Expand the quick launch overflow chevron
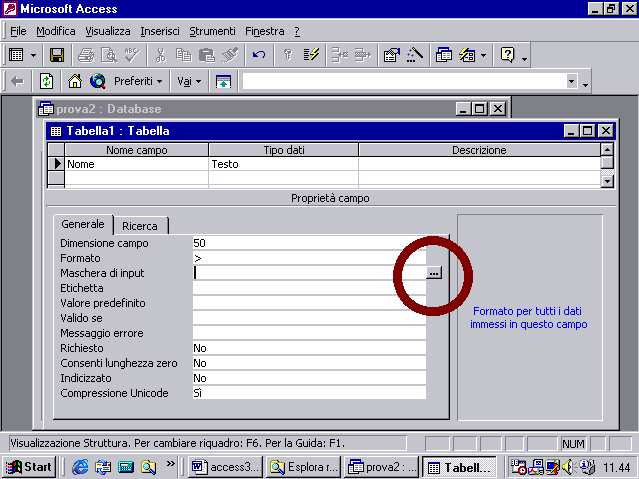 pos(170,464)
